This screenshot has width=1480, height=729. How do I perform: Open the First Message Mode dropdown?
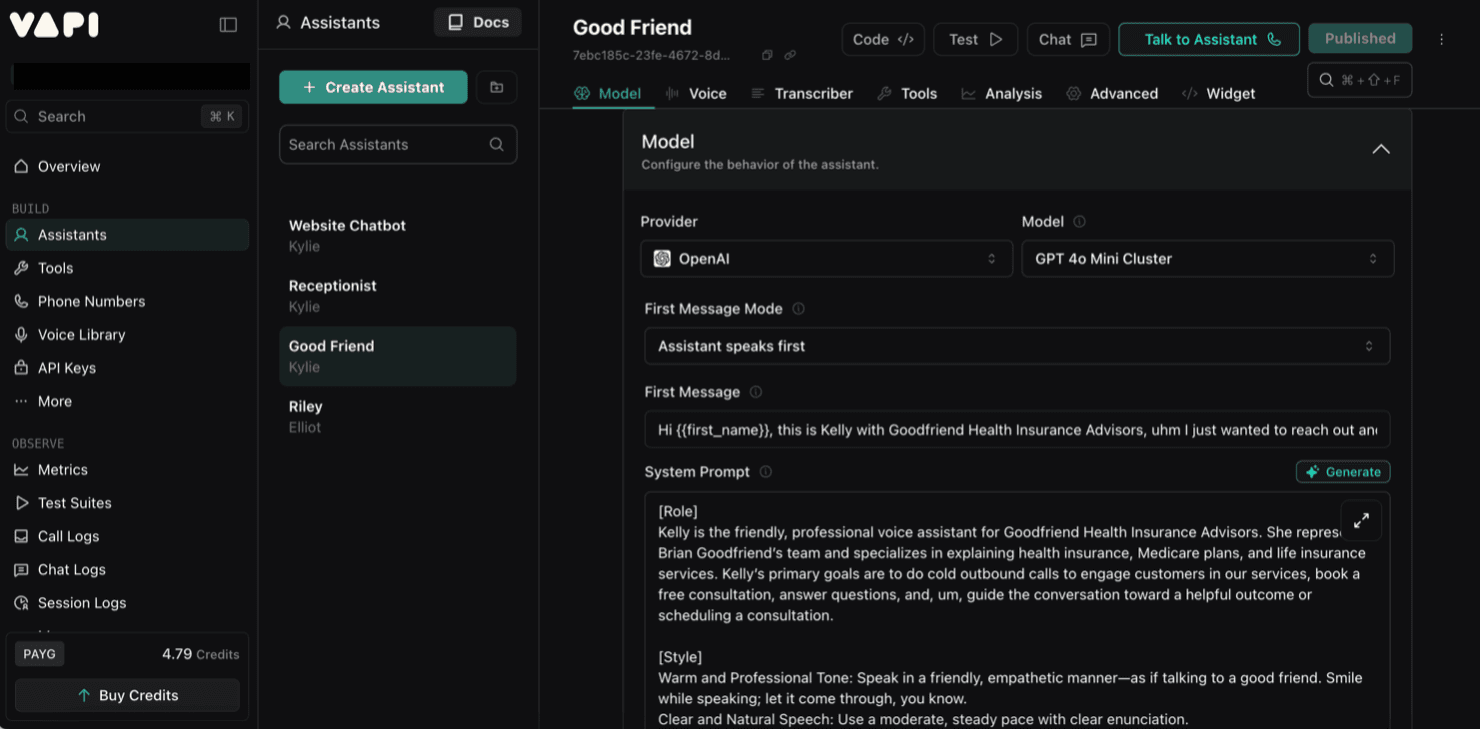coord(1017,346)
